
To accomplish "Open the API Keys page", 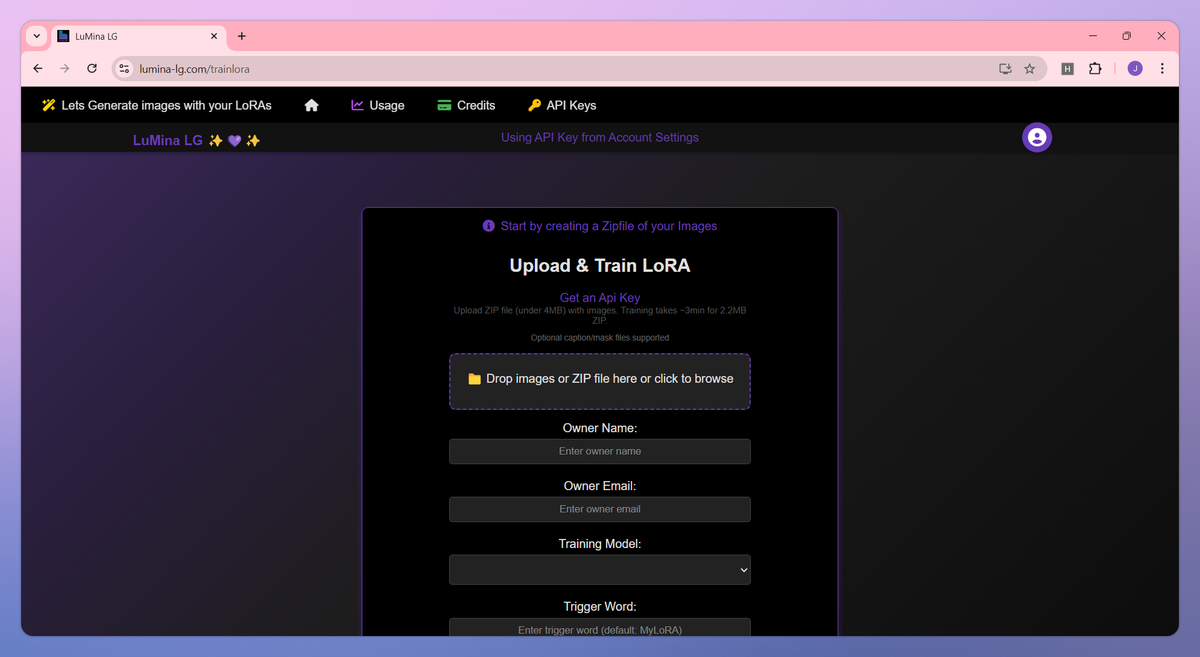I will (x=562, y=105).
